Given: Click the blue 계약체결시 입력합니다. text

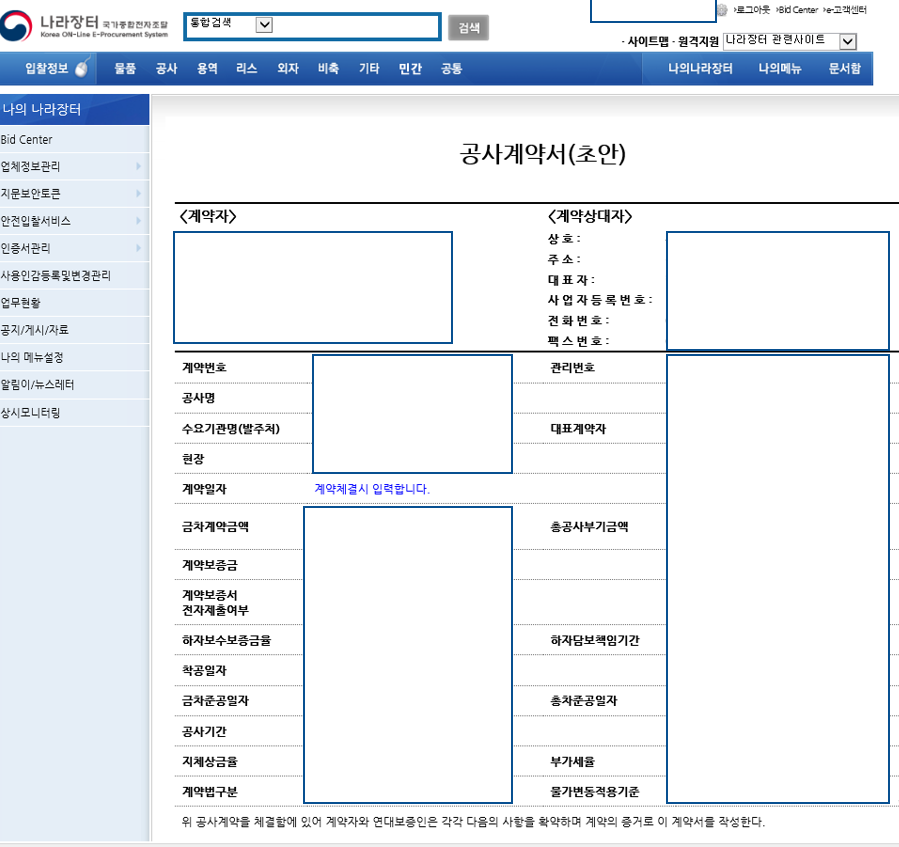Looking at the screenshot, I should (x=372, y=489).
